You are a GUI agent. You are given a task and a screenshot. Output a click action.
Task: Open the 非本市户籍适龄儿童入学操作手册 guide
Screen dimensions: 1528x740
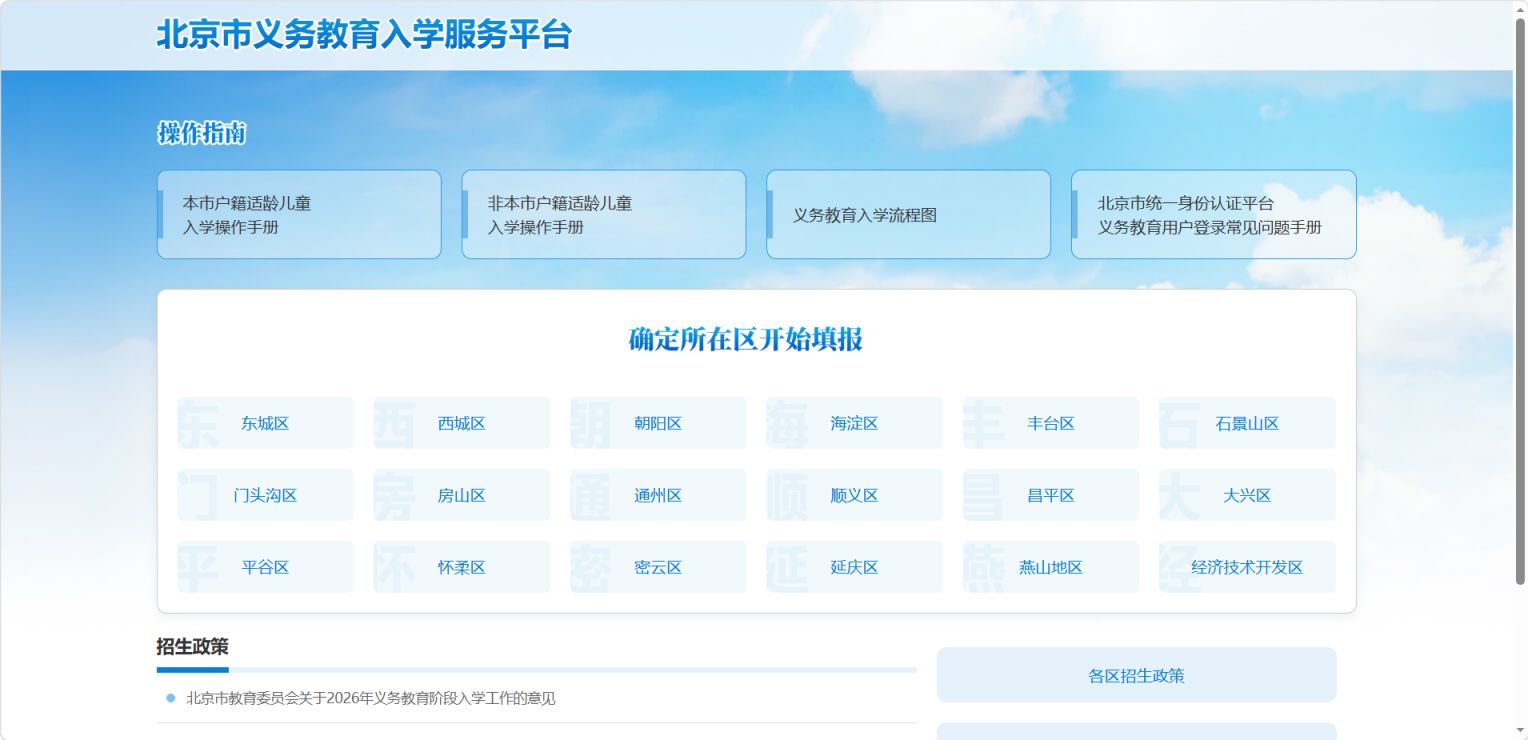pos(604,214)
